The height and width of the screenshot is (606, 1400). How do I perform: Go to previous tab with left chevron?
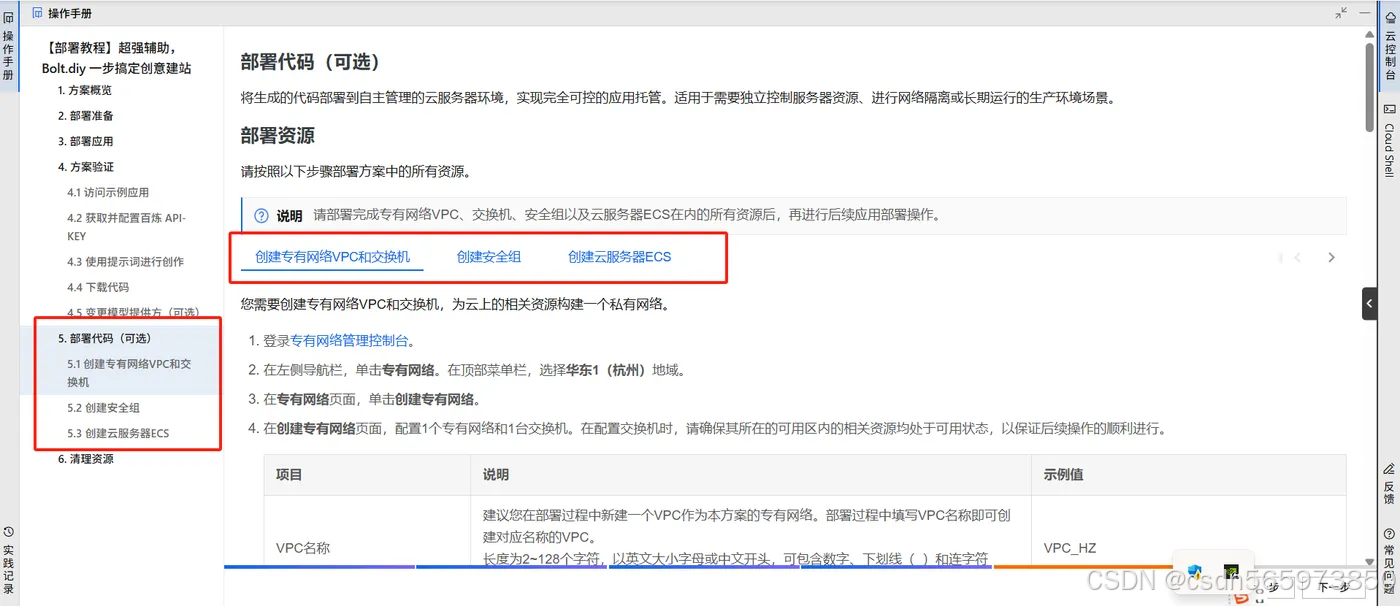[x=1298, y=257]
